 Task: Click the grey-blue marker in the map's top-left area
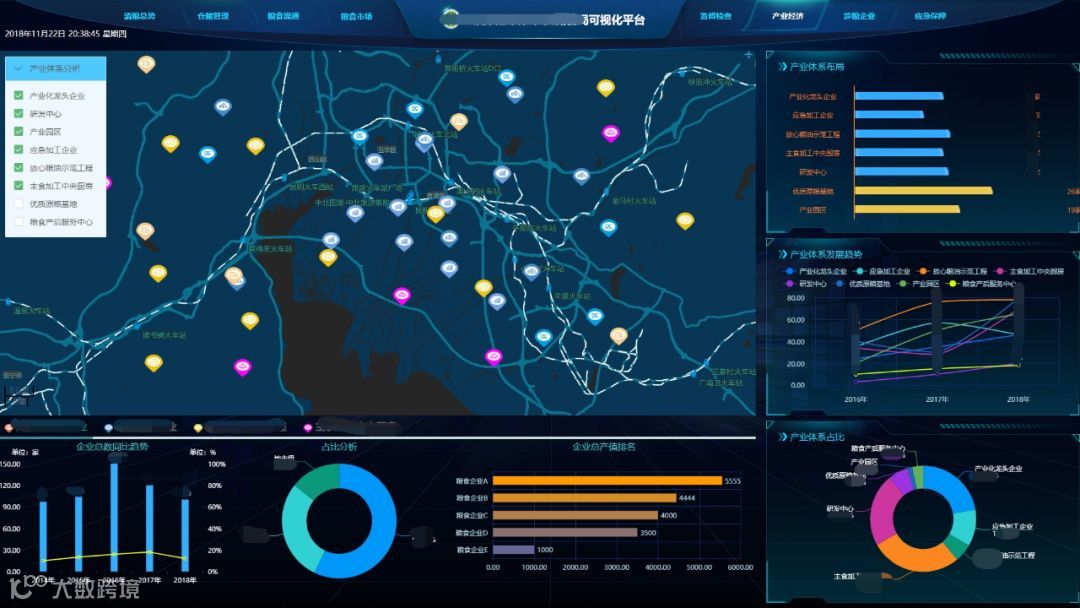coord(222,107)
